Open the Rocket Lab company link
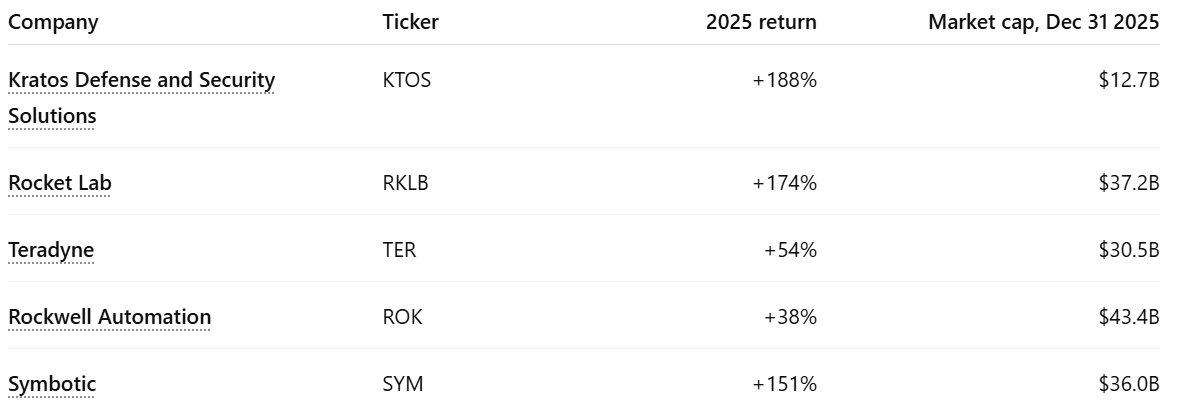Screen dimensions: 1179x414 [x=59, y=183]
